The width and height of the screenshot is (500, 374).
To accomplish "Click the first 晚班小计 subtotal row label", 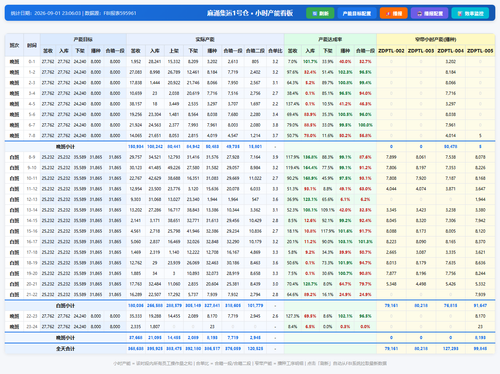I will click(x=65, y=147).
